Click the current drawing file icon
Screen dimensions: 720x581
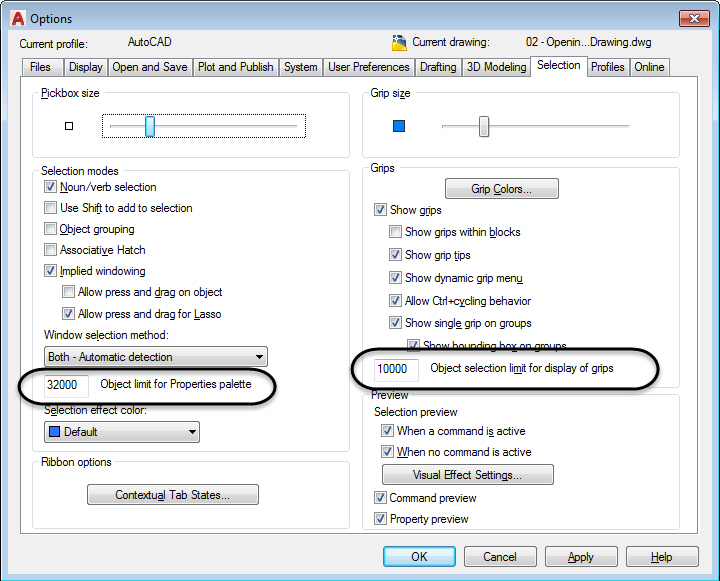399,43
